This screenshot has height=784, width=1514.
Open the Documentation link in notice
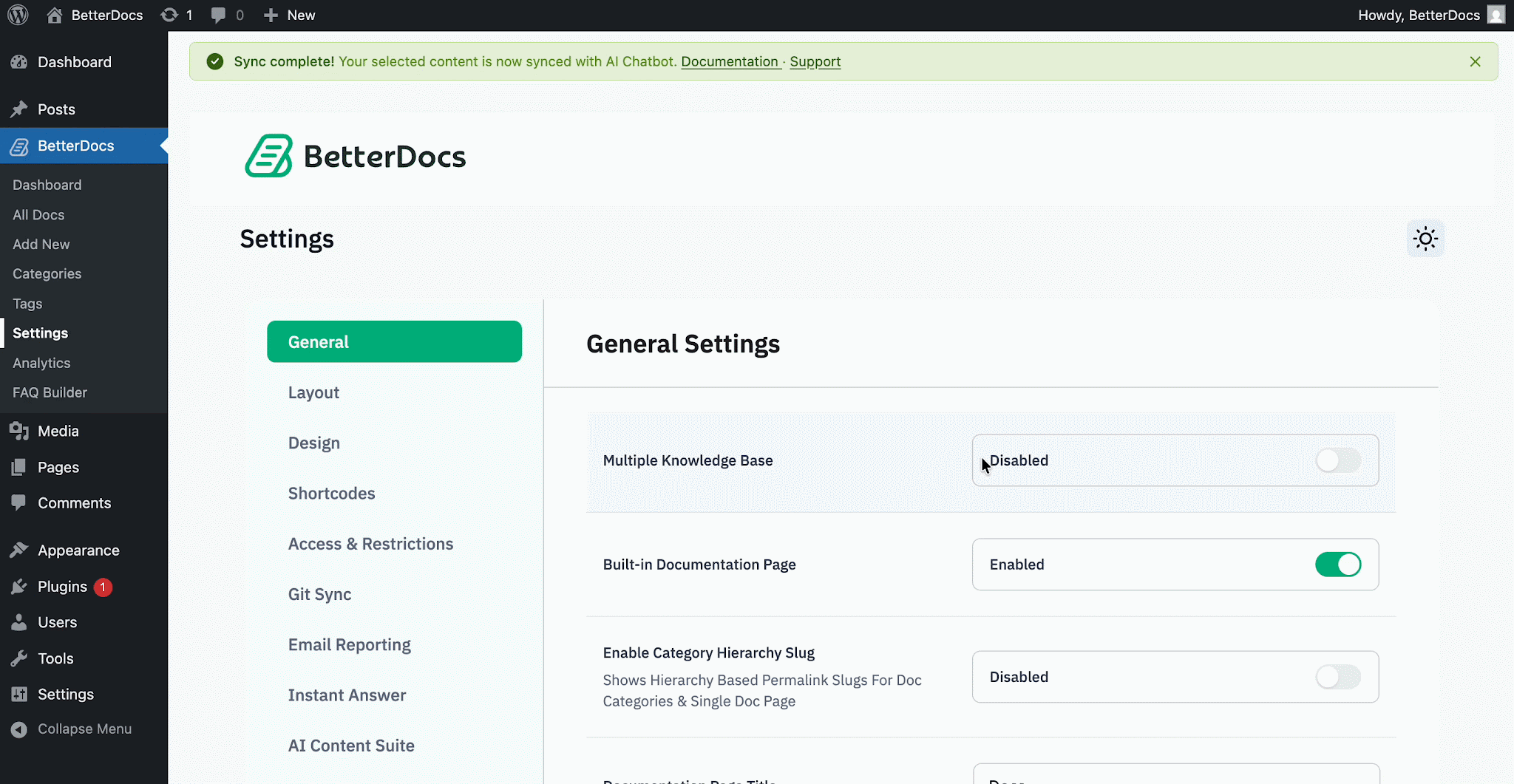click(x=730, y=61)
